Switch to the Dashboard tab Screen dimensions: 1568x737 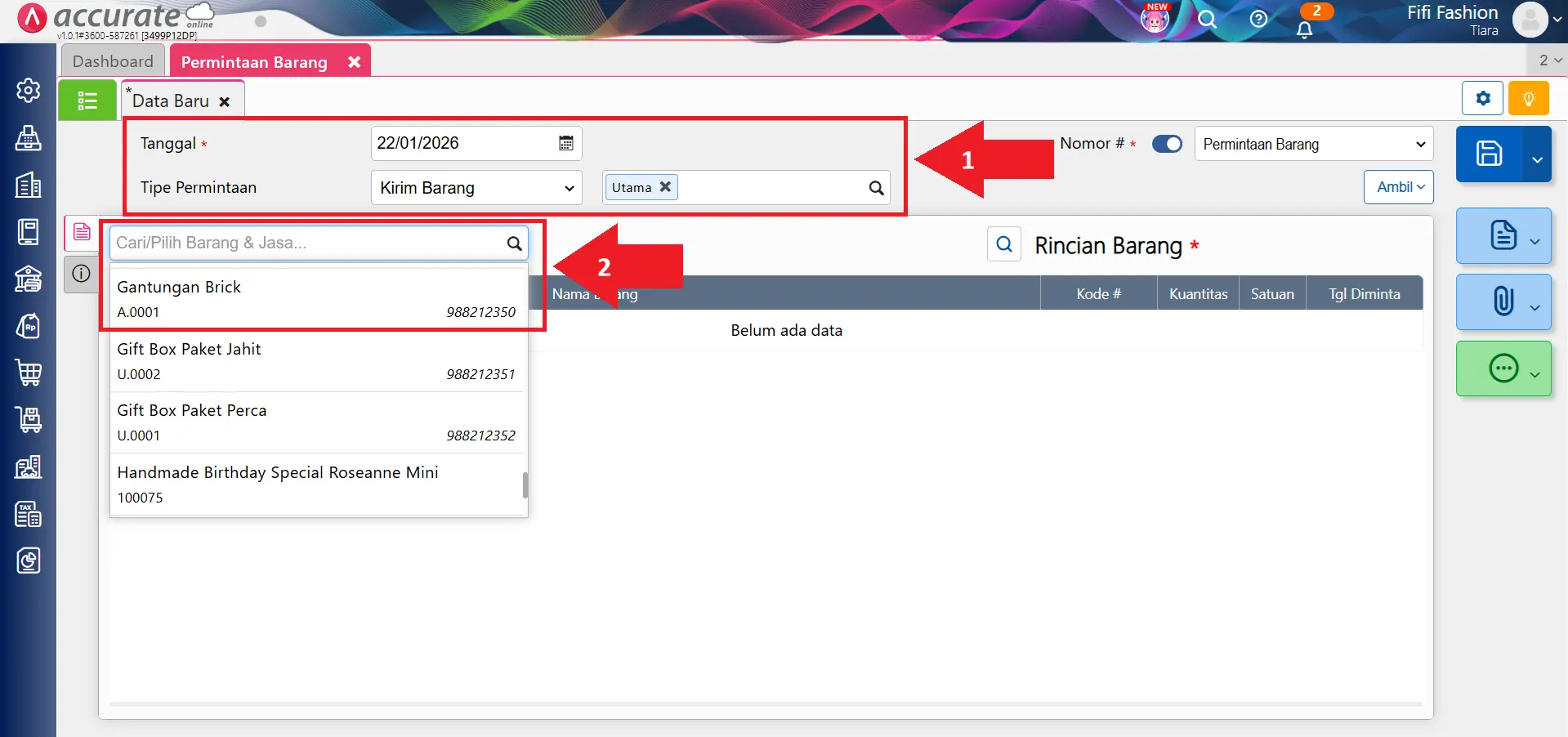[x=113, y=61]
